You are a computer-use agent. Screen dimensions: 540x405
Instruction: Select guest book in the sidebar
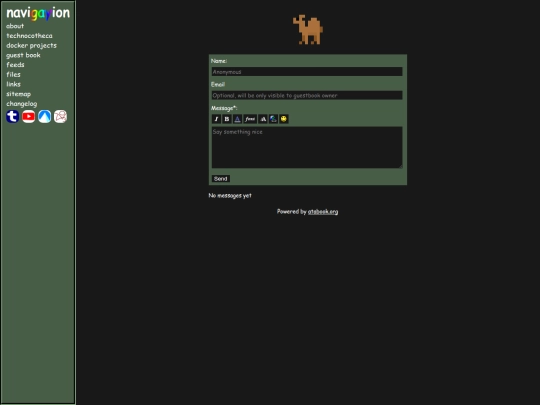point(23,55)
